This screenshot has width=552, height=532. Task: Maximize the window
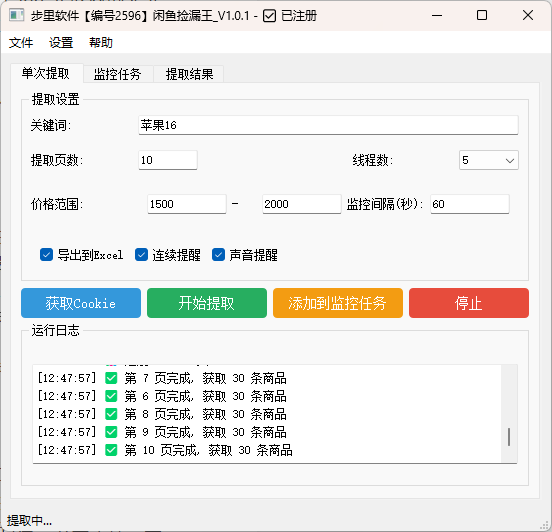(x=482, y=15)
